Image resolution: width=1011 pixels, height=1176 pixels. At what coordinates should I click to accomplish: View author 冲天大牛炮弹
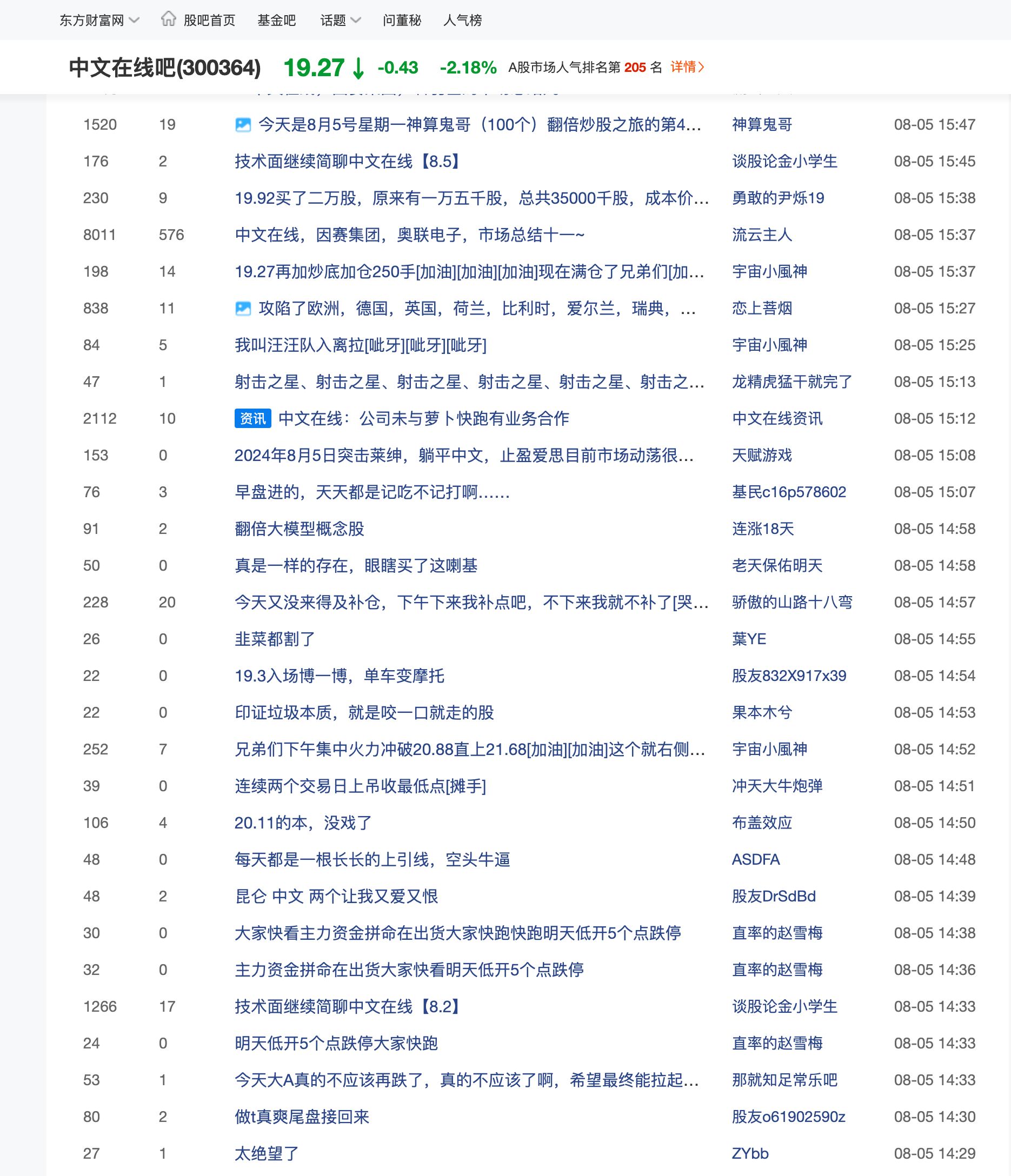coord(777,787)
